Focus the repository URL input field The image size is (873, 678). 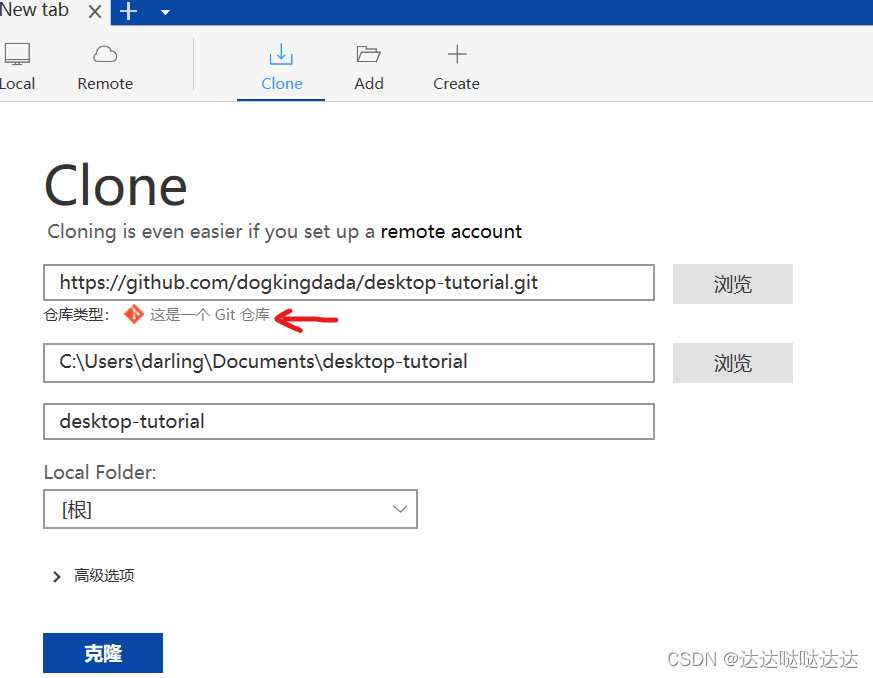349,283
